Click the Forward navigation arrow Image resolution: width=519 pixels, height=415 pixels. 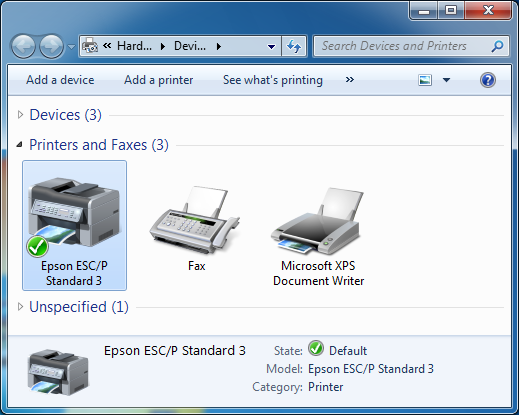point(51,46)
